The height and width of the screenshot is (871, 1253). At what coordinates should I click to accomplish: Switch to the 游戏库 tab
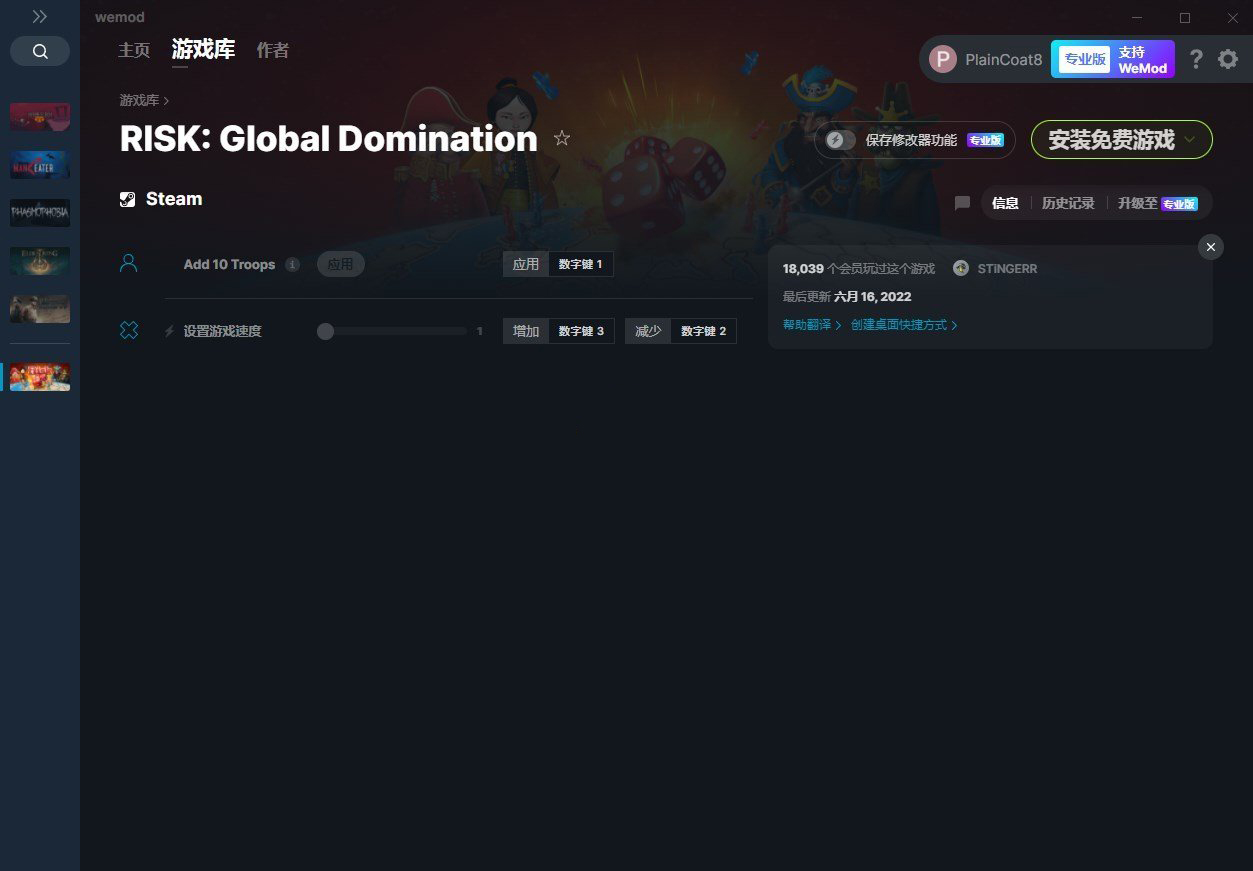point(203,49)
